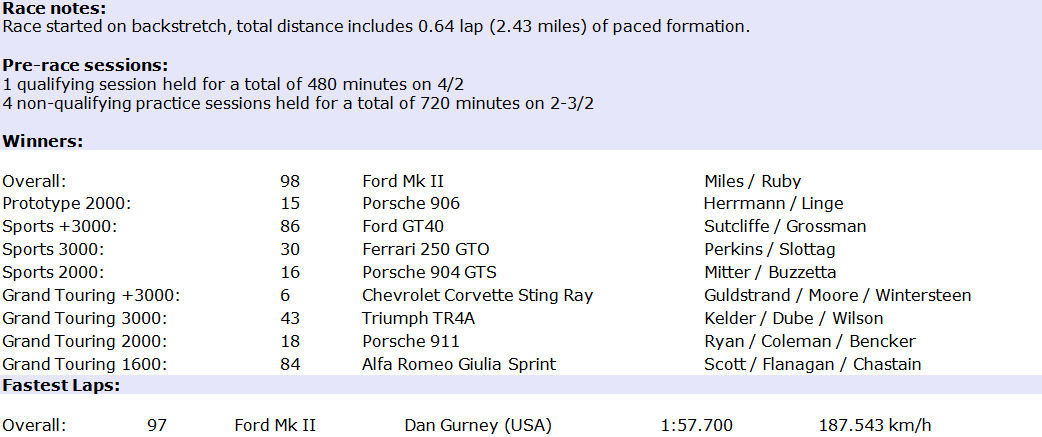Click the Porsche 904 GTS entry
Image resolution: width=1042 pixels, height=437 pixels.
coord(429,272)
